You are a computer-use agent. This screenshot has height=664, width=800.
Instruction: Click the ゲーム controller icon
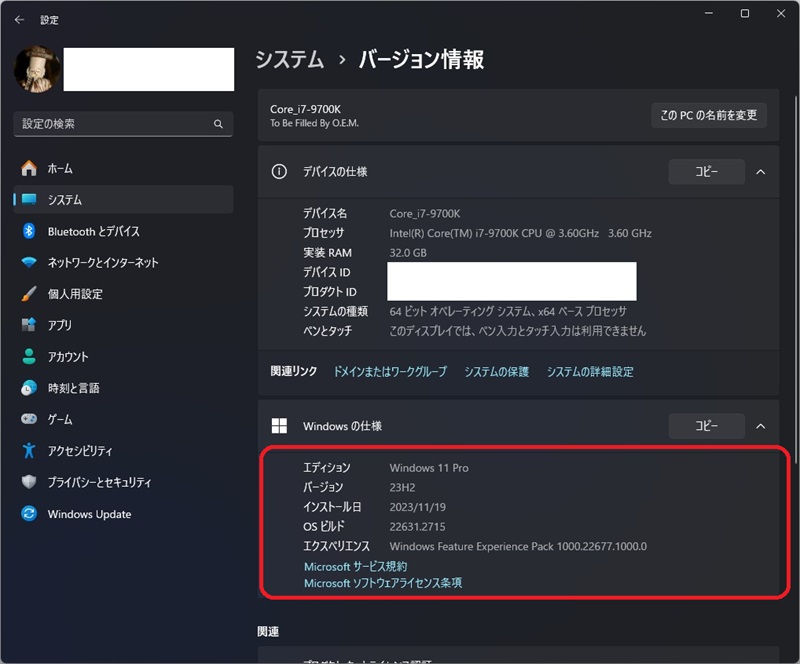[x=29, y=419]
